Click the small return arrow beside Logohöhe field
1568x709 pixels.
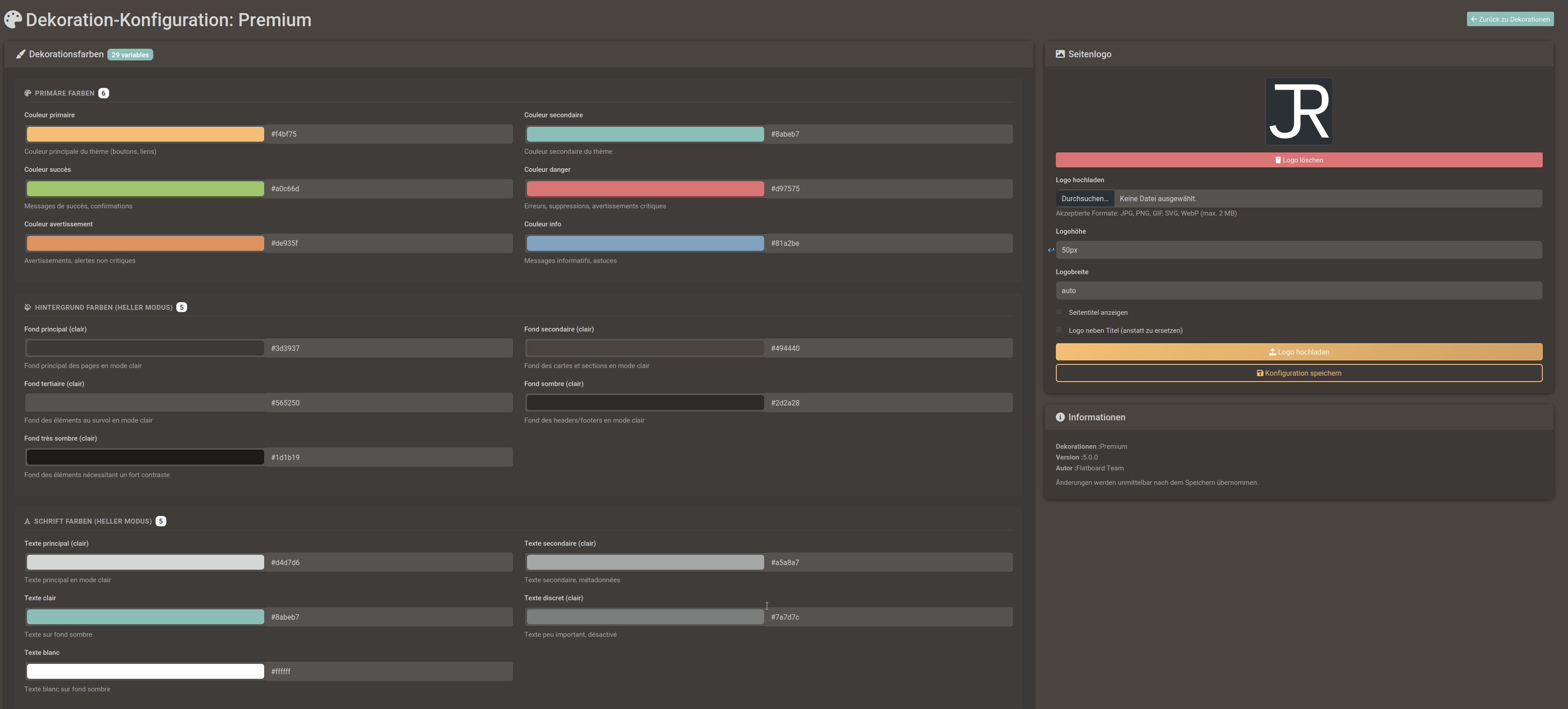point(1050,250)
